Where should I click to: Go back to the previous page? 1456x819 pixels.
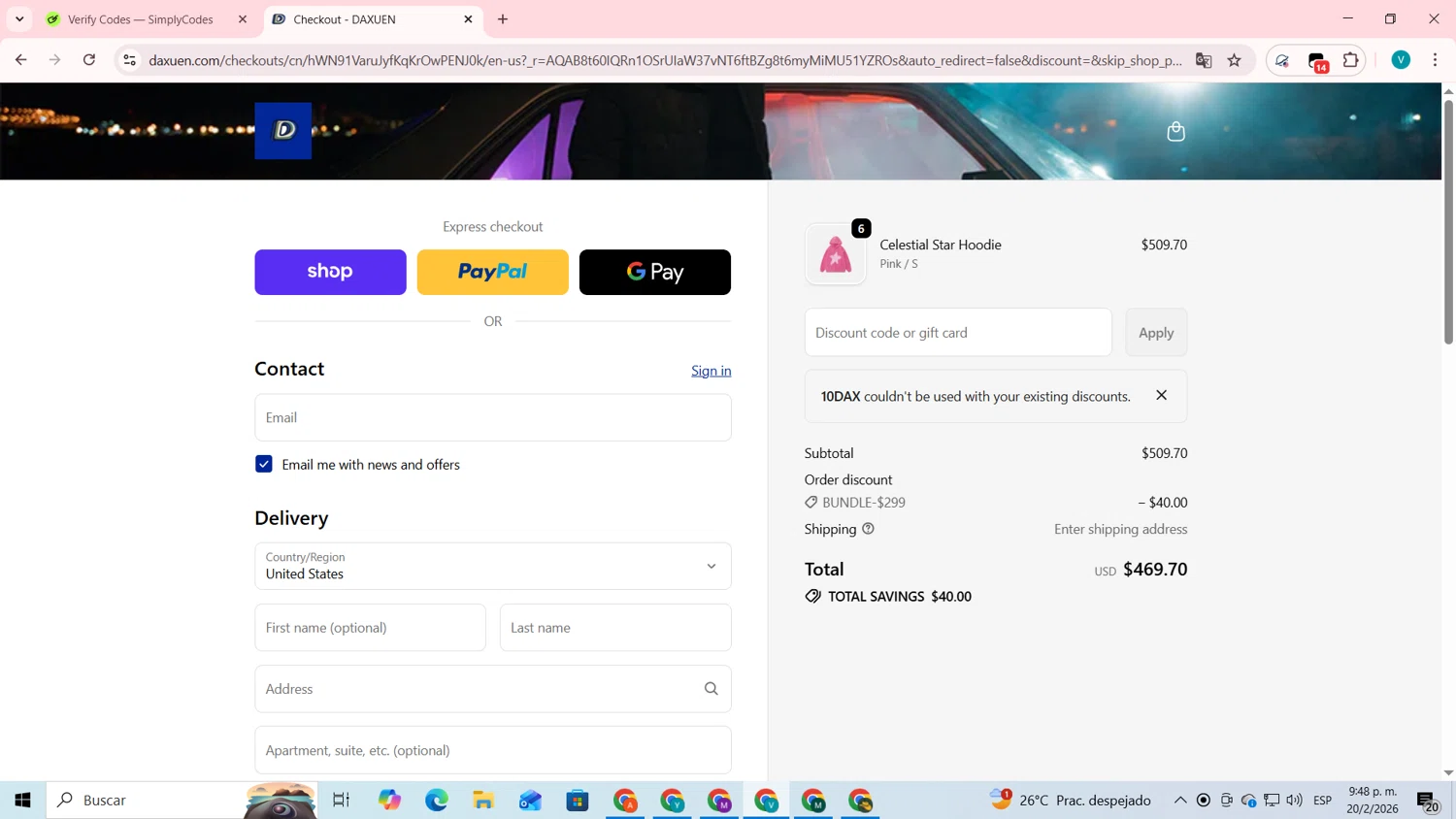click(x=20, y=60)
